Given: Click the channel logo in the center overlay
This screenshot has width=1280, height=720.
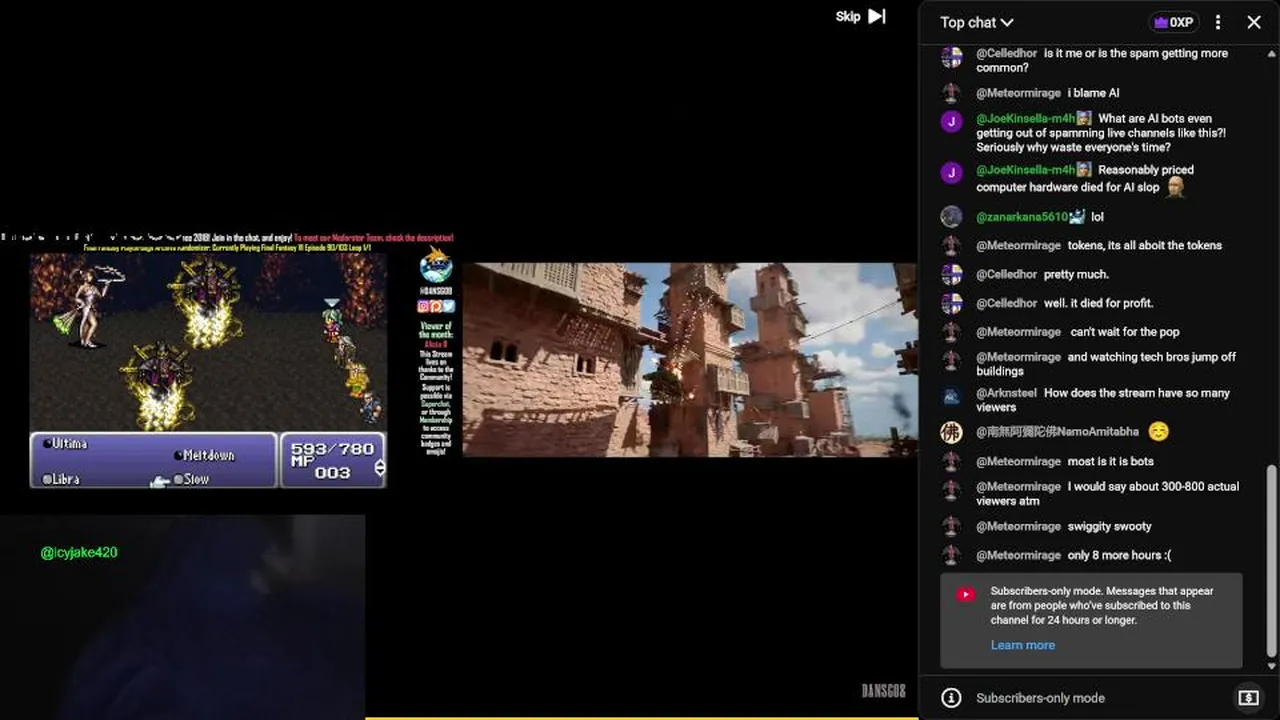Looking at the screenshot, I should coord(436,266).
